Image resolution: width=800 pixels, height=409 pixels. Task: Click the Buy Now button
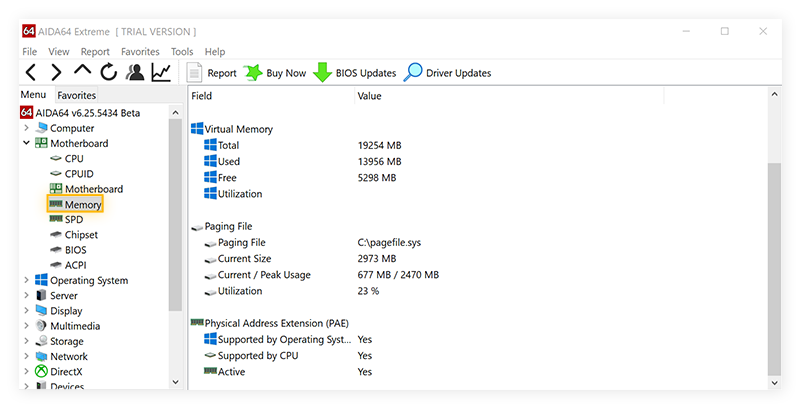[x=275, y=73]
